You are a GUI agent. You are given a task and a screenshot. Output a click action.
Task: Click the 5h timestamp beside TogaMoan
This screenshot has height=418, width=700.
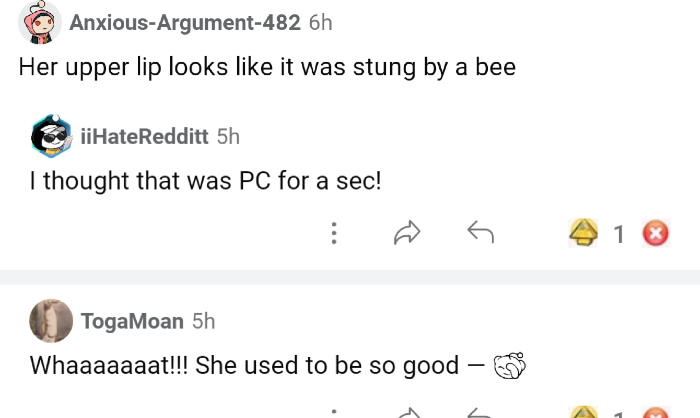(x=203, y=321)
